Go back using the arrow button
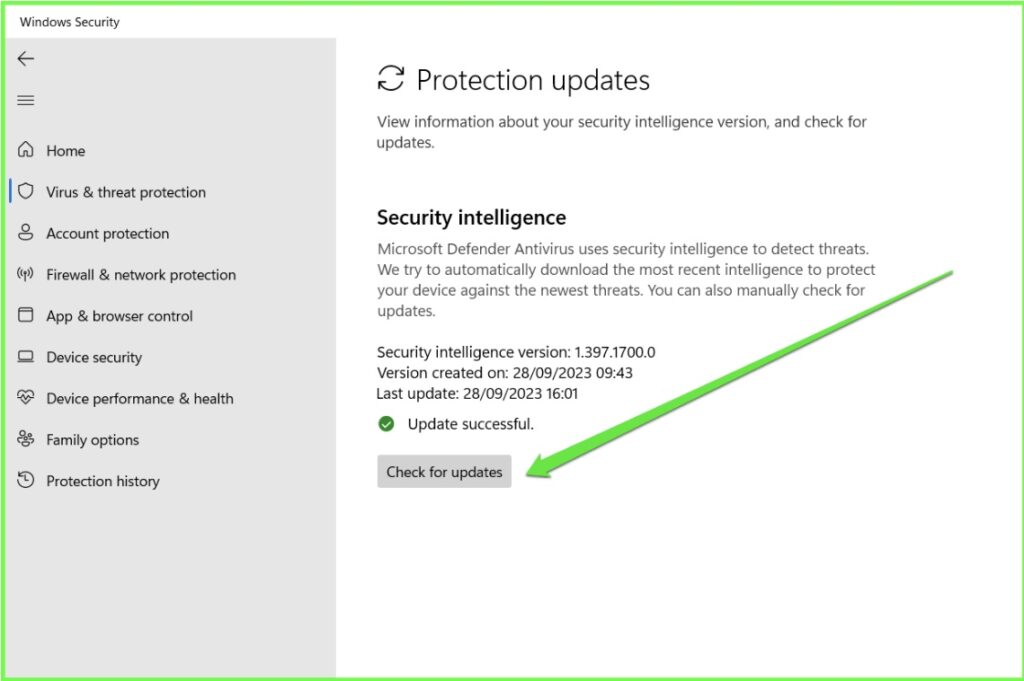The width and height of the screenshot is (1024, 681). 24,59
